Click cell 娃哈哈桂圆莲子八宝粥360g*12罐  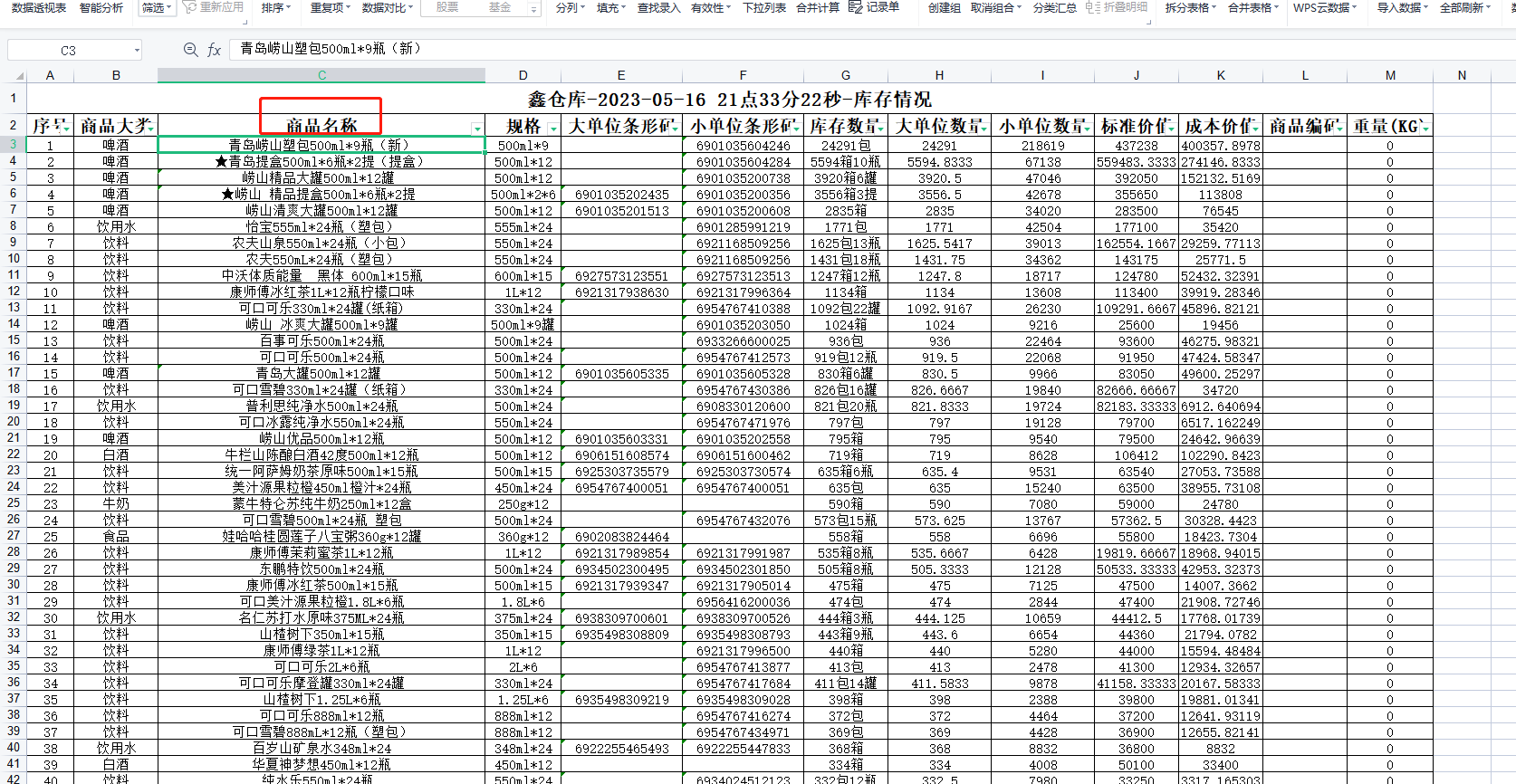click(x=321, y=536)
